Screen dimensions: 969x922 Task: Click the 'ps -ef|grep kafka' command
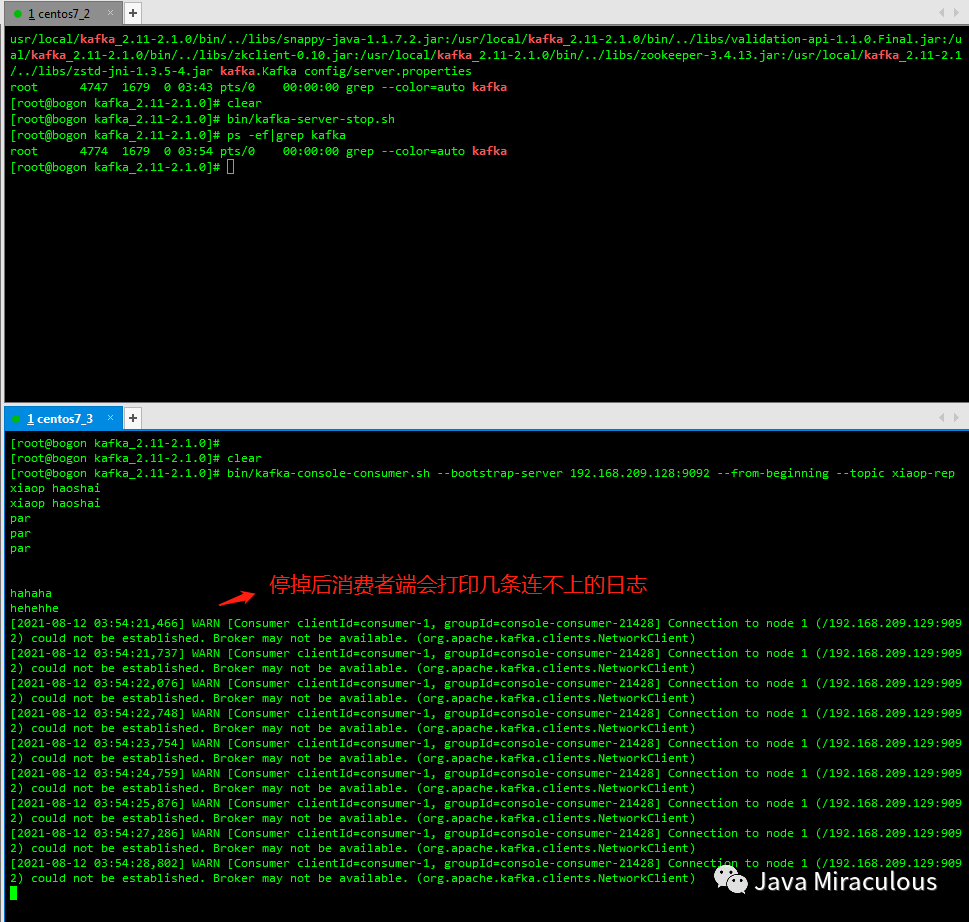point(286,135)
